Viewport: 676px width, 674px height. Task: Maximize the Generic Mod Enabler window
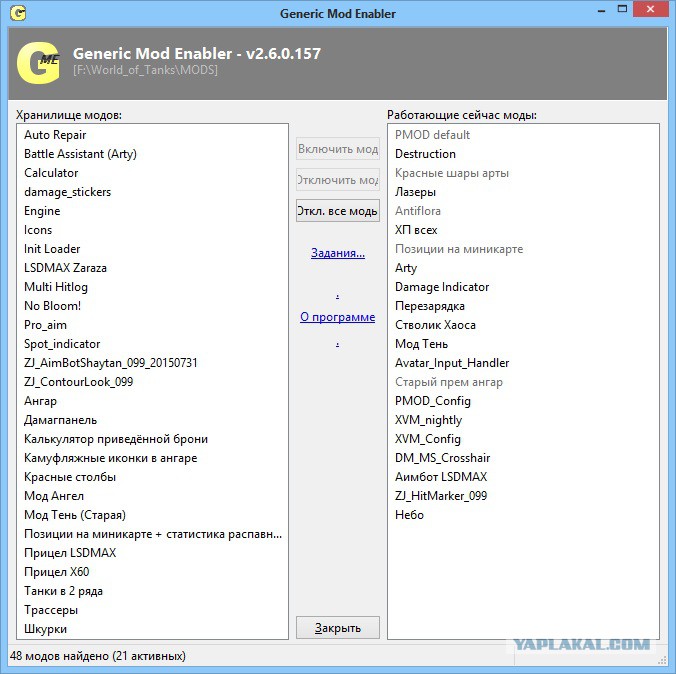coord(622,9)
